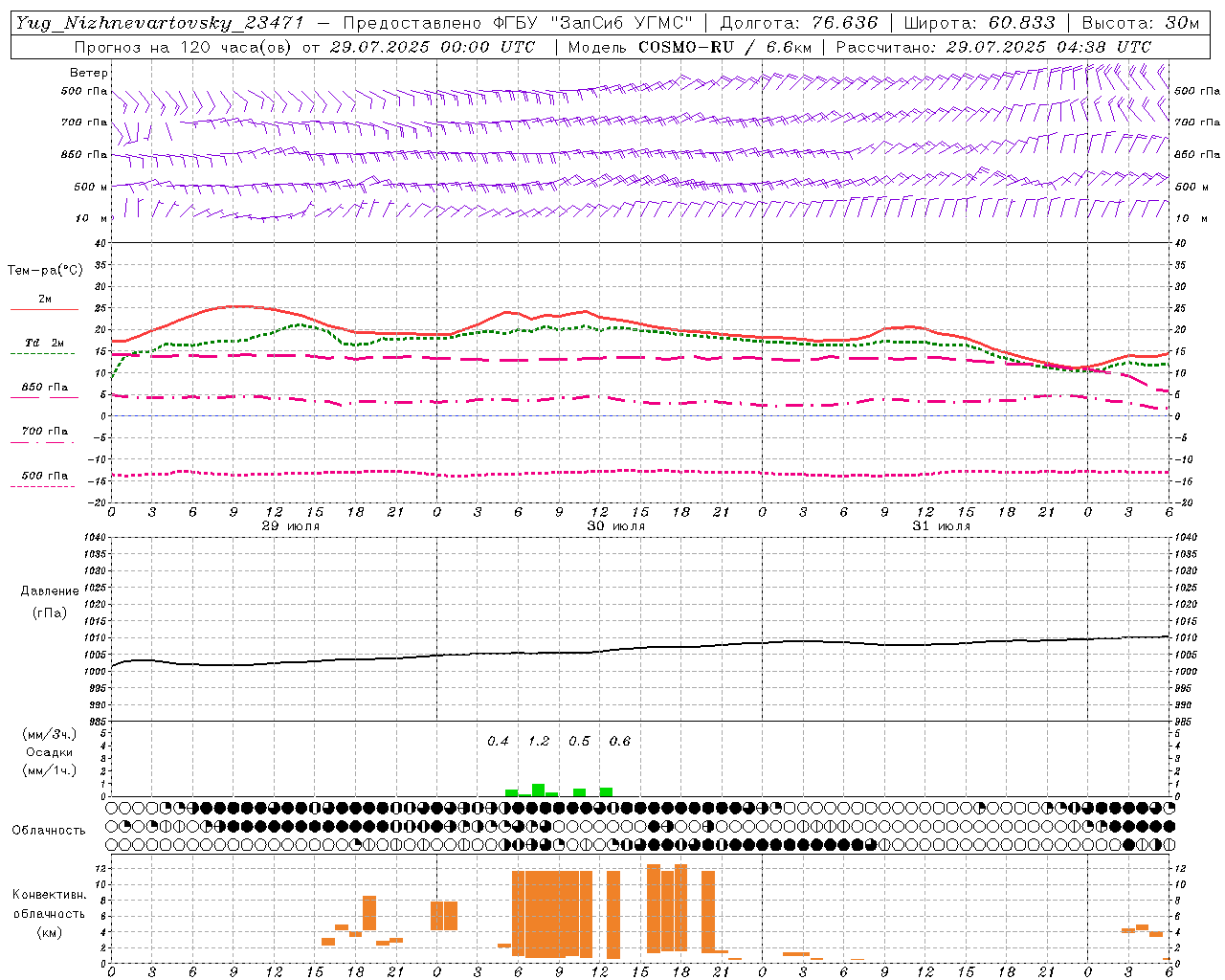This screenshot has height=980, width=1225.
Task: Click the Тем-ра(°C) axis label
Action: click(x=45, y=271)
